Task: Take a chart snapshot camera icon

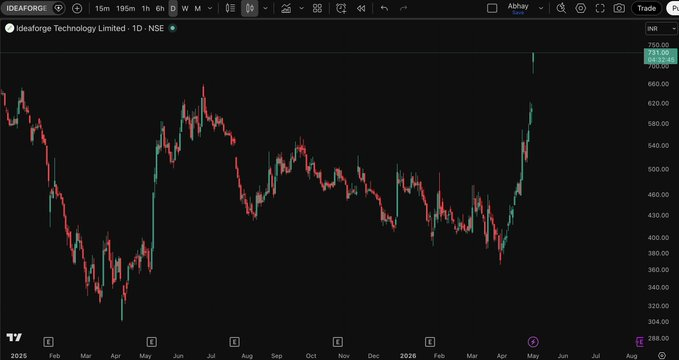Action: [619, 8]
